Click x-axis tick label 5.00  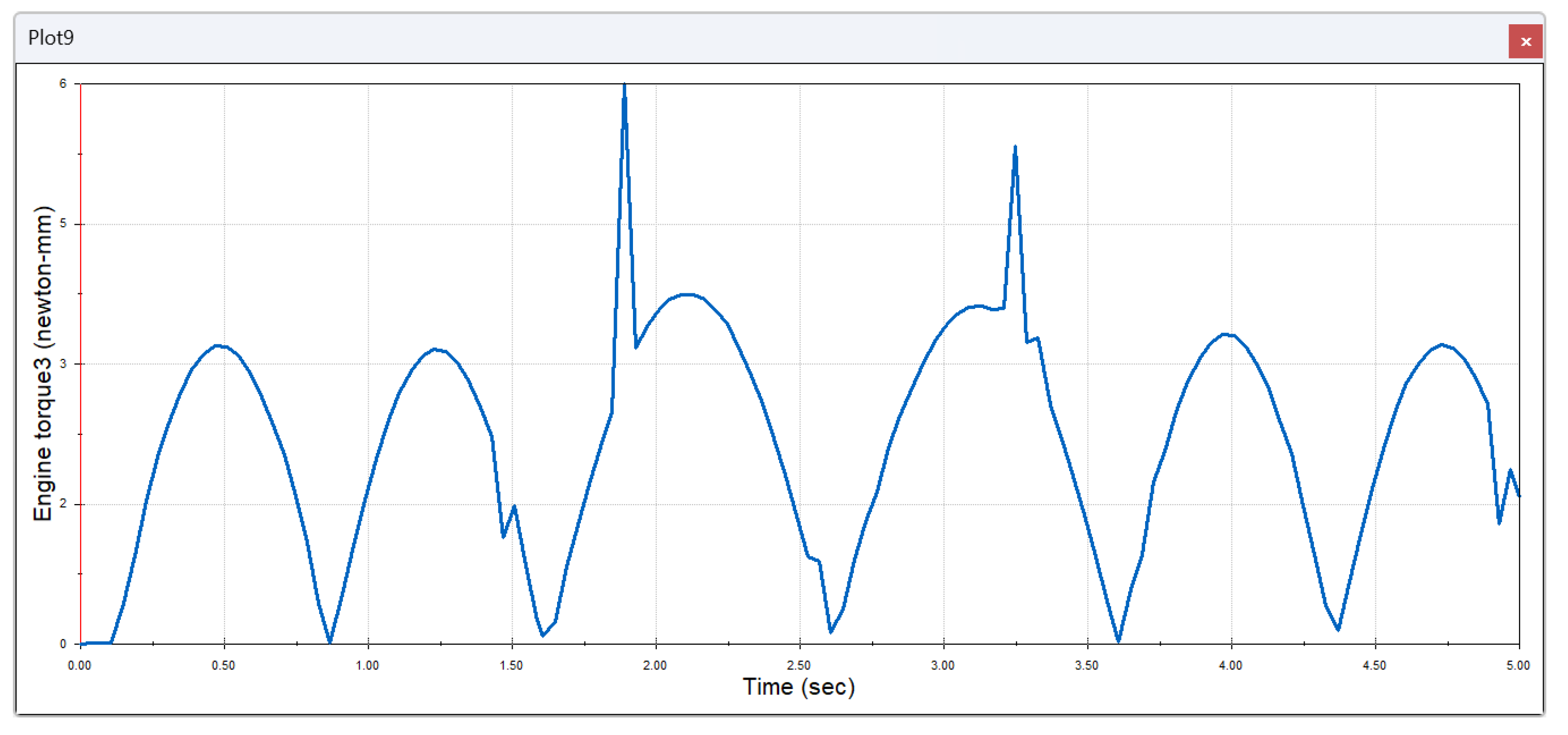(1518, 666)
